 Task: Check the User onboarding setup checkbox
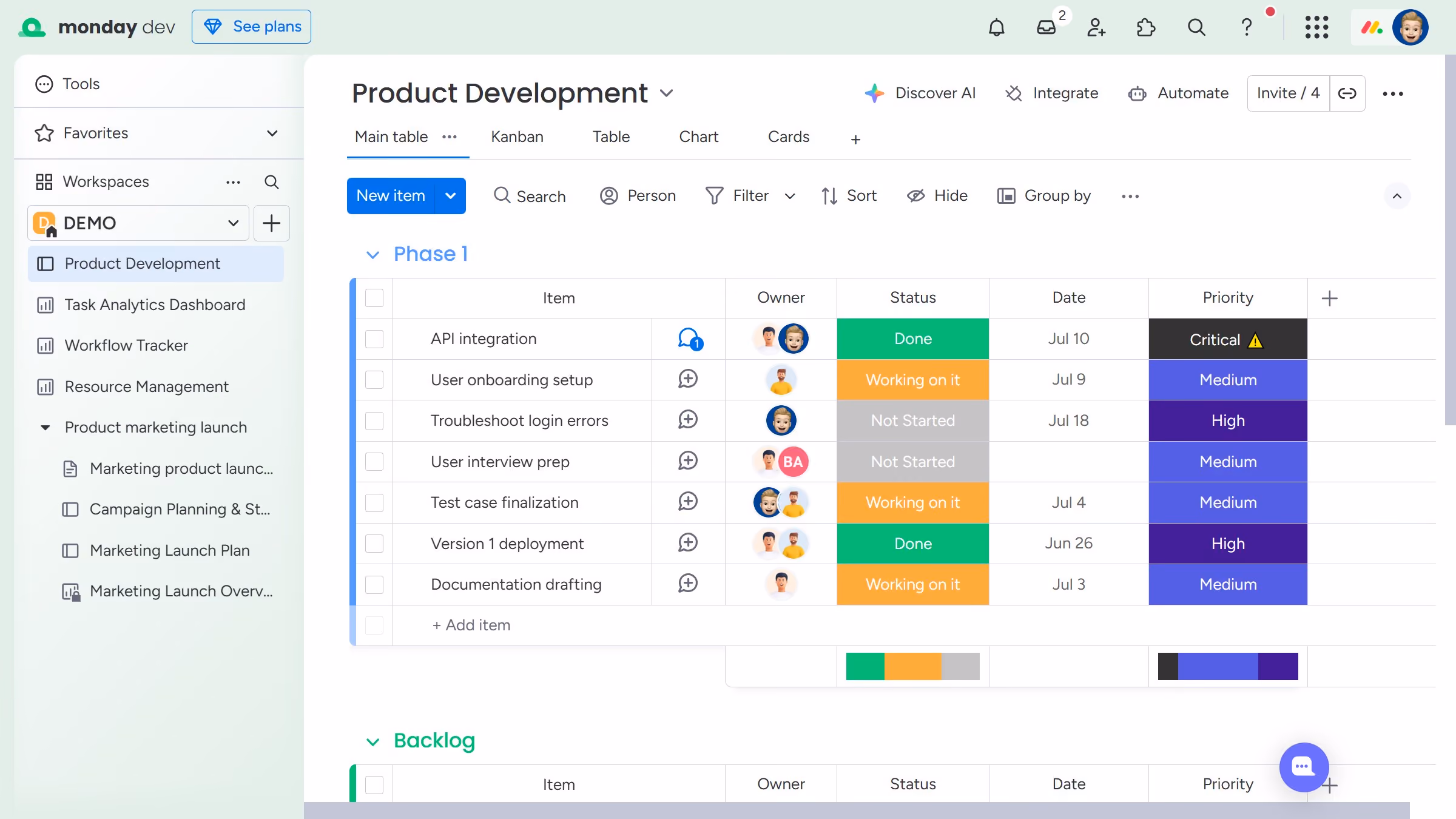374,380
